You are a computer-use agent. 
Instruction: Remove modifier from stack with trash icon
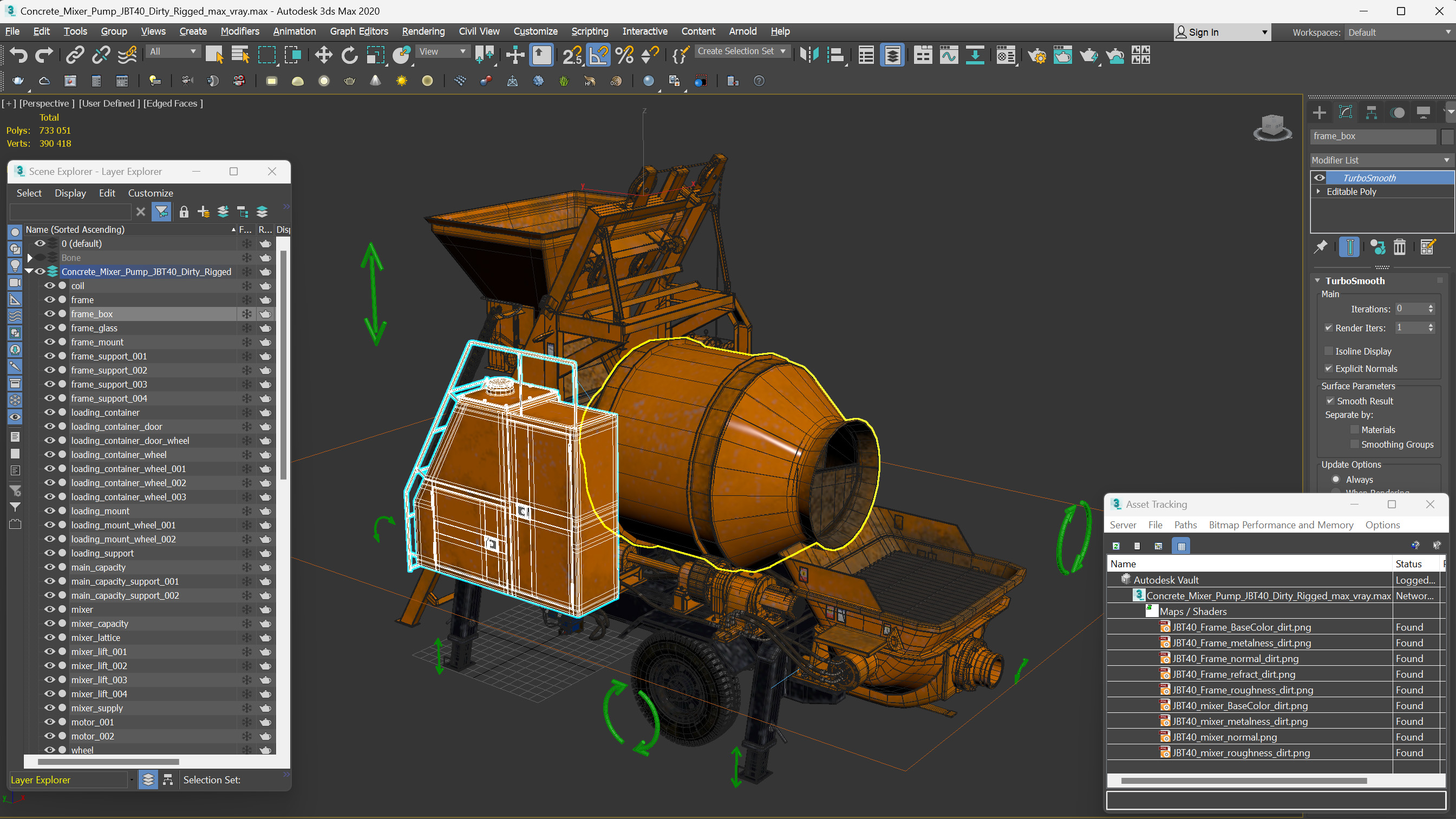pyautogui.click(x=1400, y=247)
